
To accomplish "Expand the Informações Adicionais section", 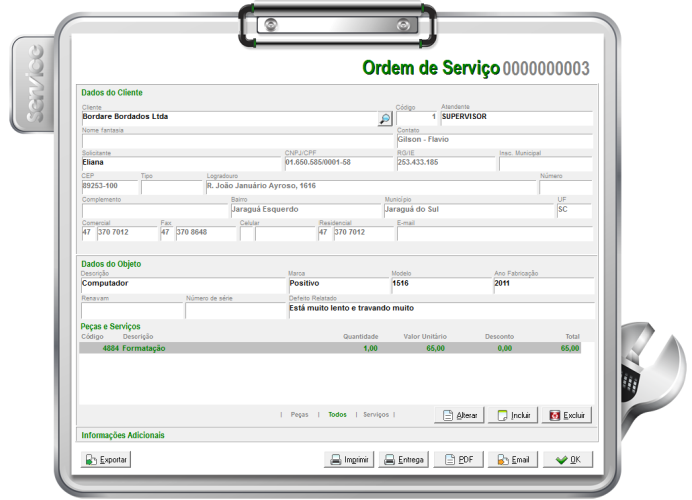I will [123, 436].
